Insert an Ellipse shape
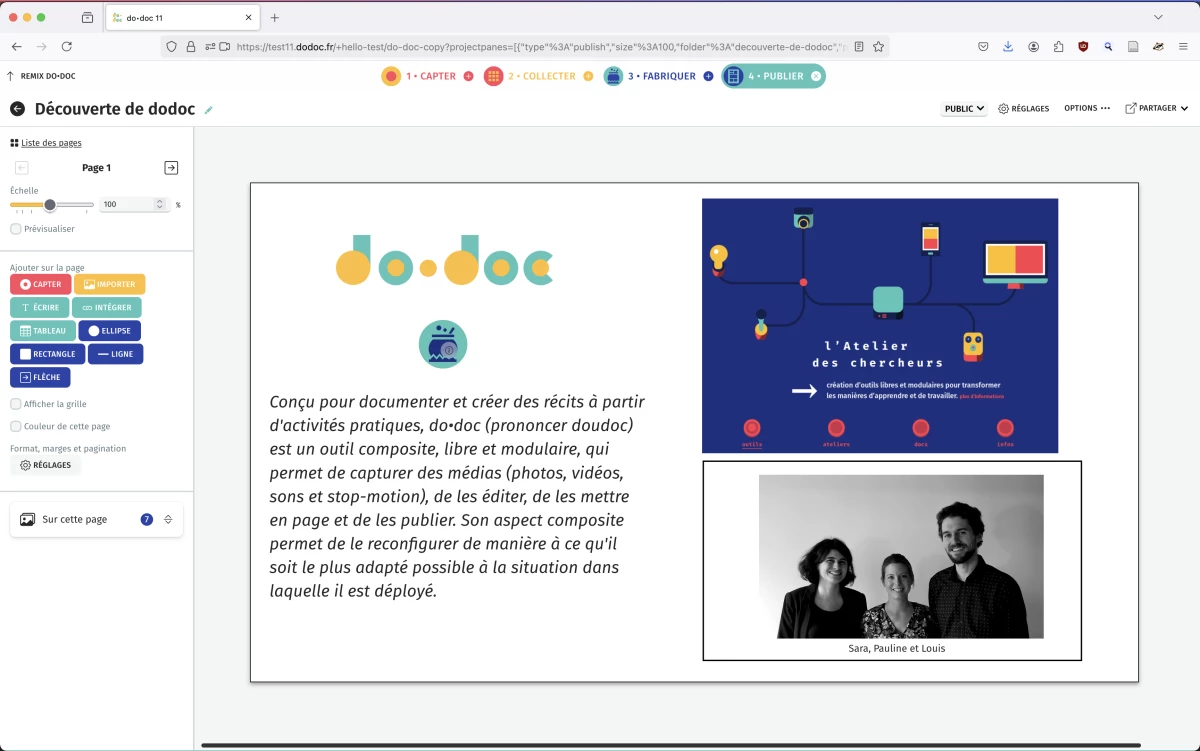The image size is (1200, 751). tap(109, 331)
